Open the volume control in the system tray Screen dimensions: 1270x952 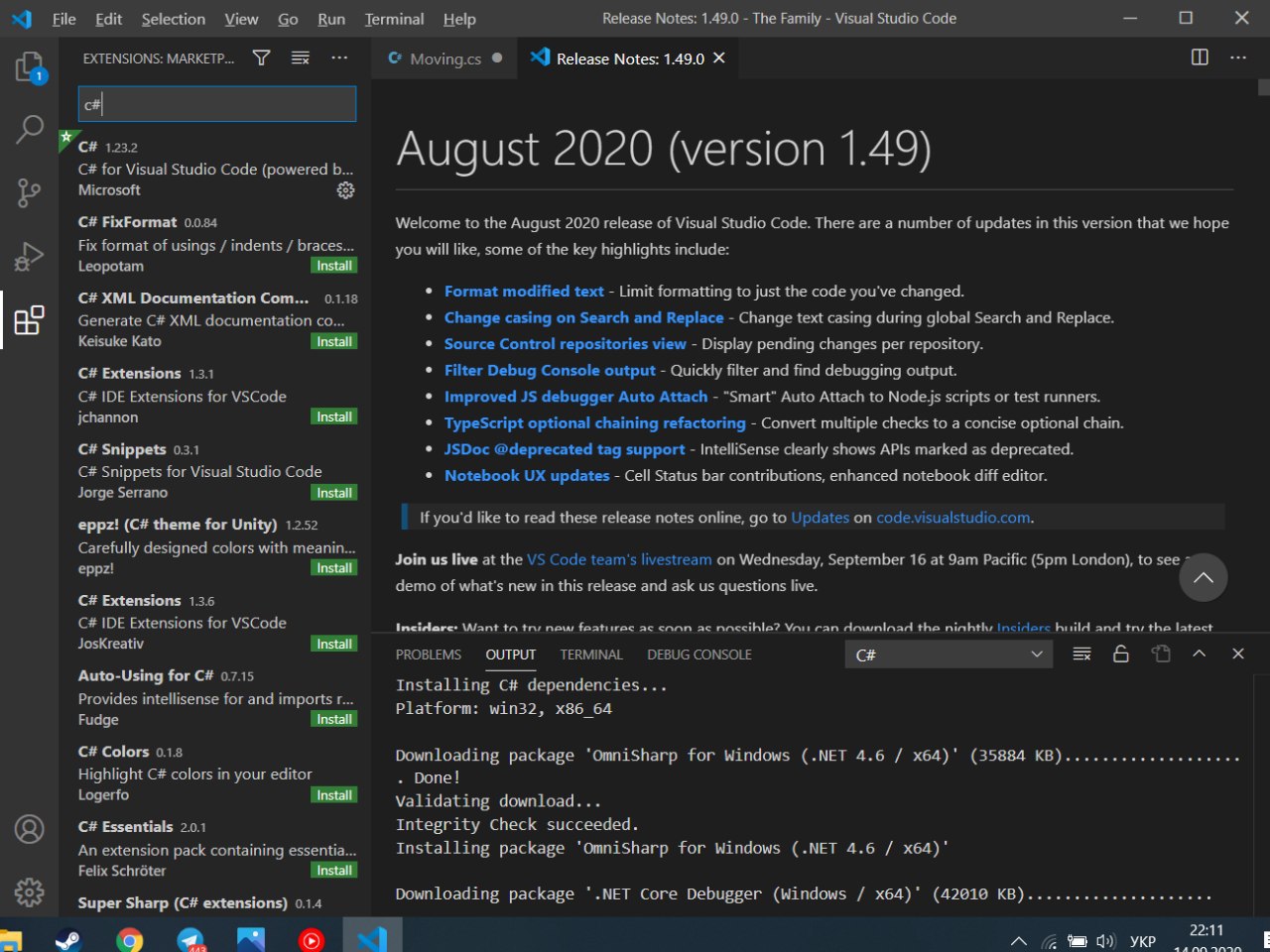[x=1105, y=941]
